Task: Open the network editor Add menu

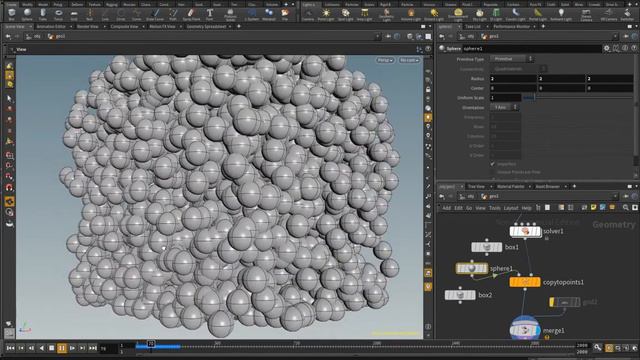Action: point(447,208)
